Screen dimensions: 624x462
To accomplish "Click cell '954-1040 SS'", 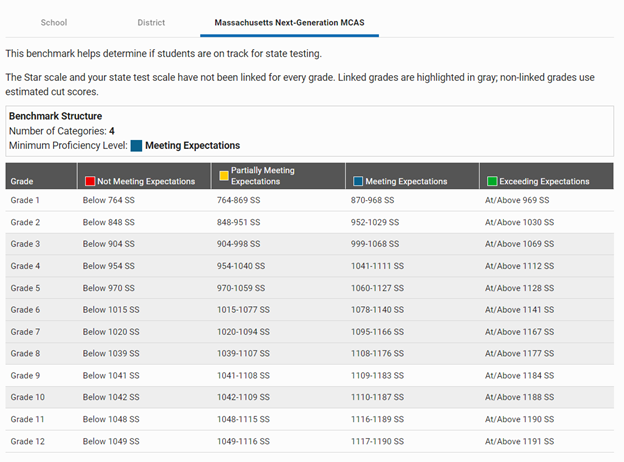I will coord(241,266).
